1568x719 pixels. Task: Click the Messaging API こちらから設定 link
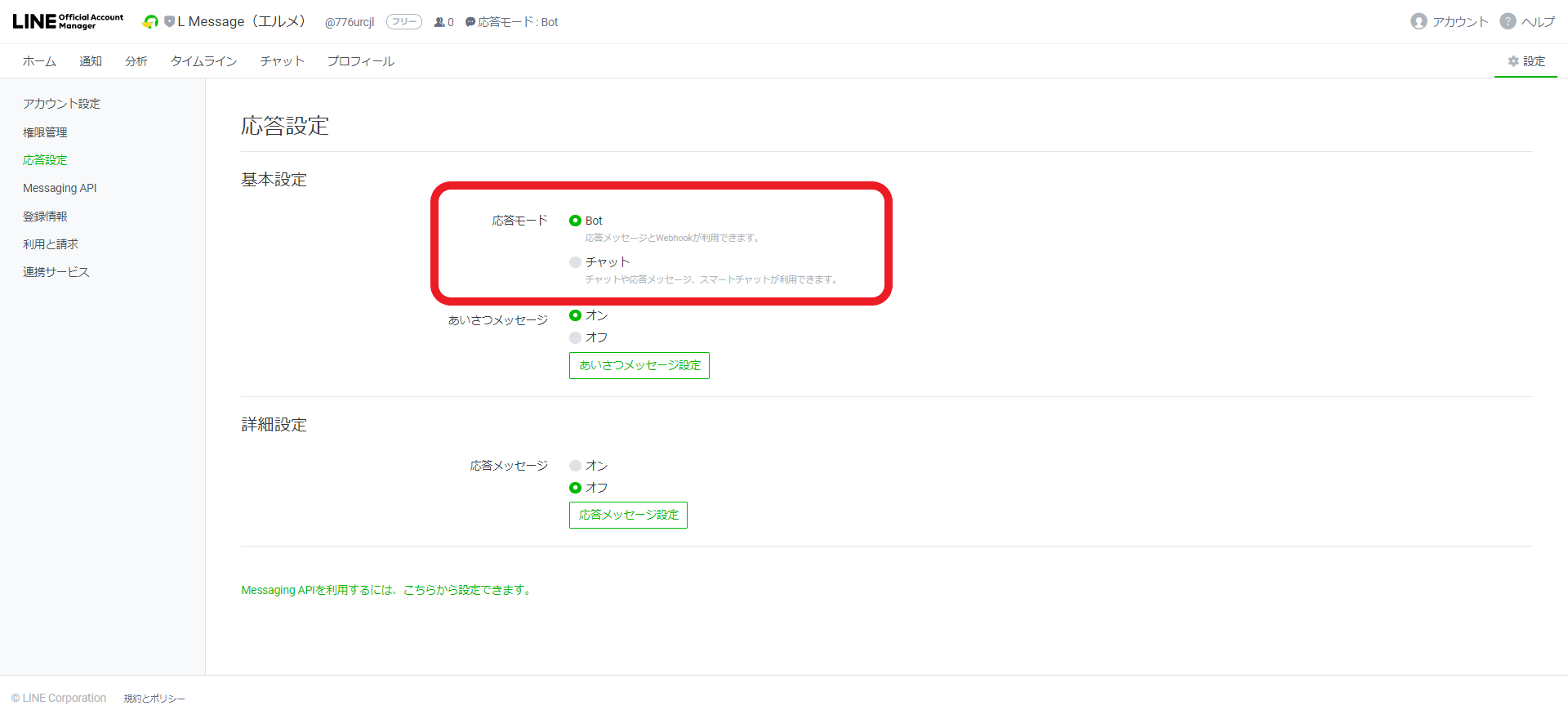388,590
